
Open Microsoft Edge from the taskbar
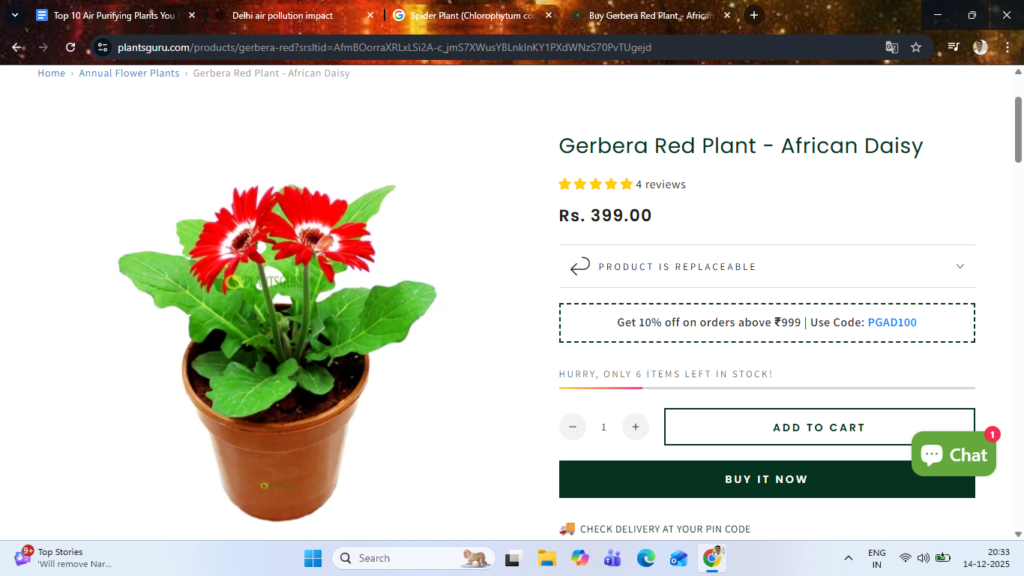pos(646,558)
